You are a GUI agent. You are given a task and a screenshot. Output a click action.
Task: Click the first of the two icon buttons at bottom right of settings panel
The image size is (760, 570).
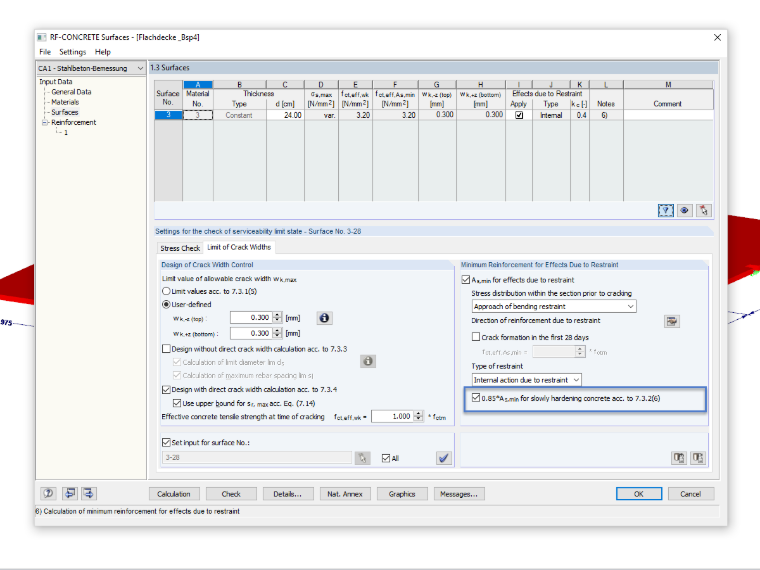click(679, 458)
